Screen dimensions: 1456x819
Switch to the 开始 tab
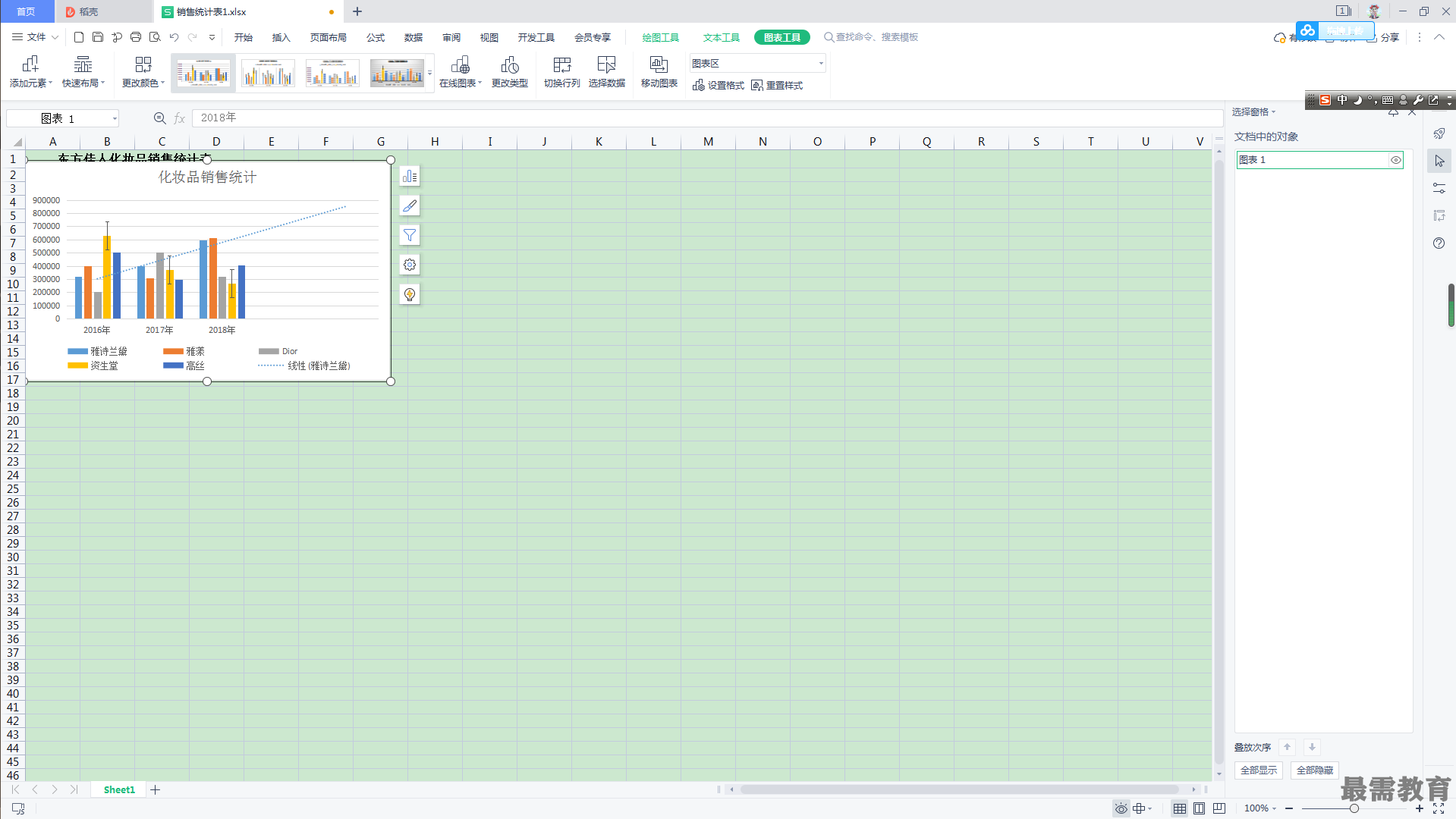pos(243,37)
